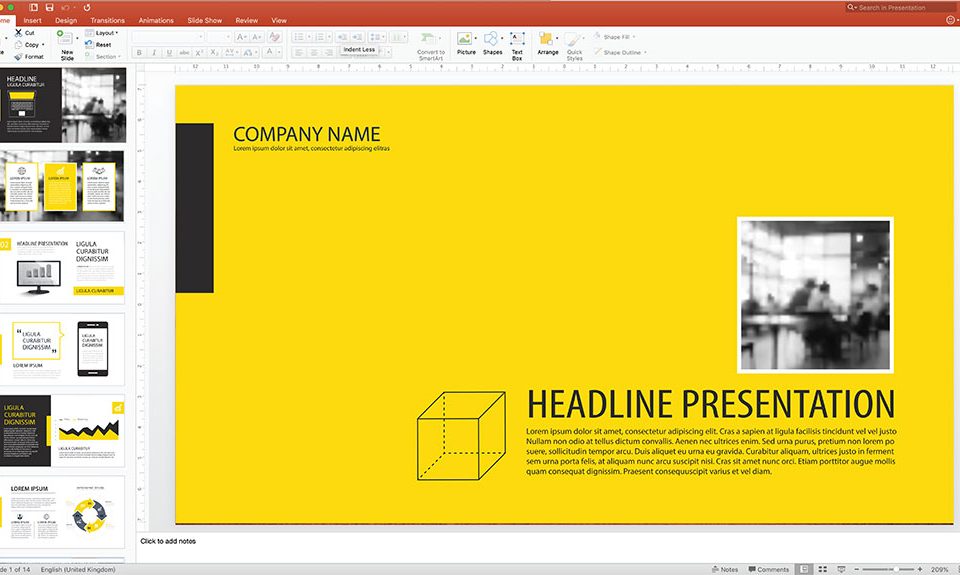This screenshot has width=960, height=575.
Task: Decrease font size with the small A button
Action: pyautogui.click(x=257, y=37)
